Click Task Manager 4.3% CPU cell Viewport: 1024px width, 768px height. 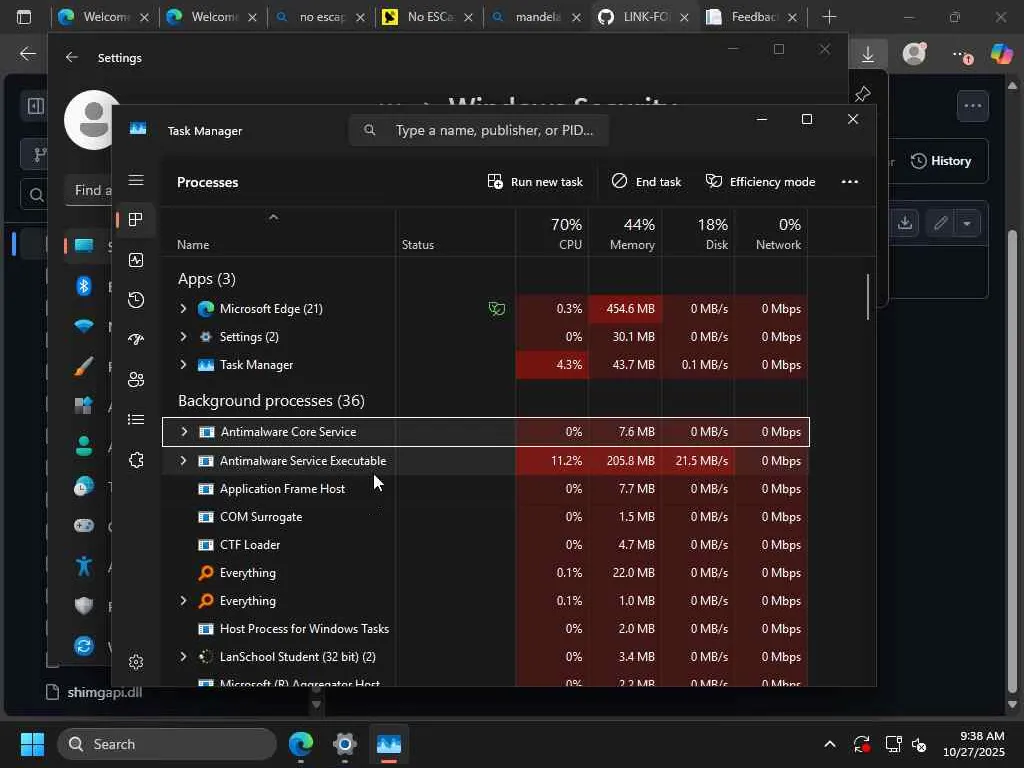click(552, 364)
